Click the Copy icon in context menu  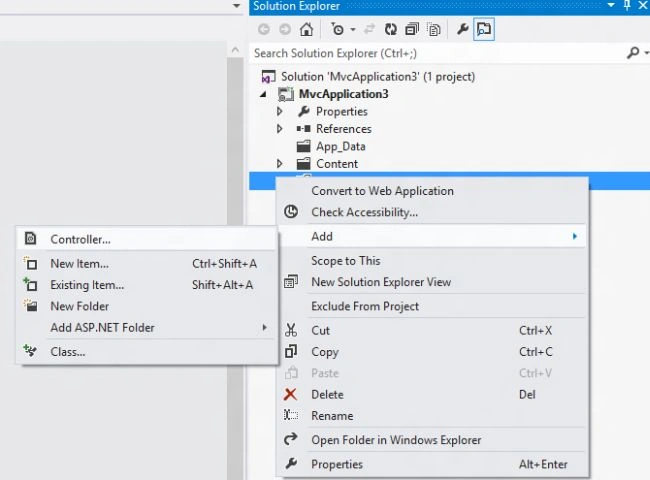point(291,351)
